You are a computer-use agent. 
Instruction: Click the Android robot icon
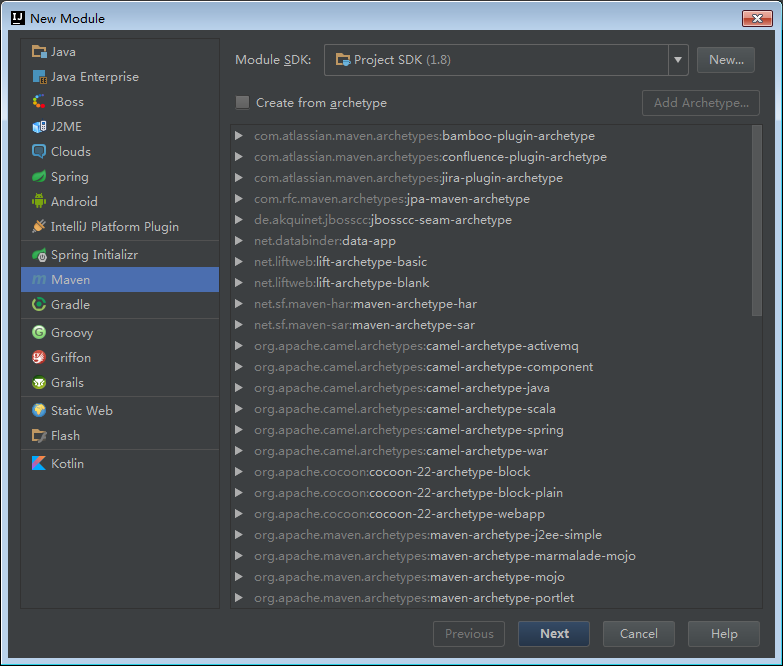39,201
